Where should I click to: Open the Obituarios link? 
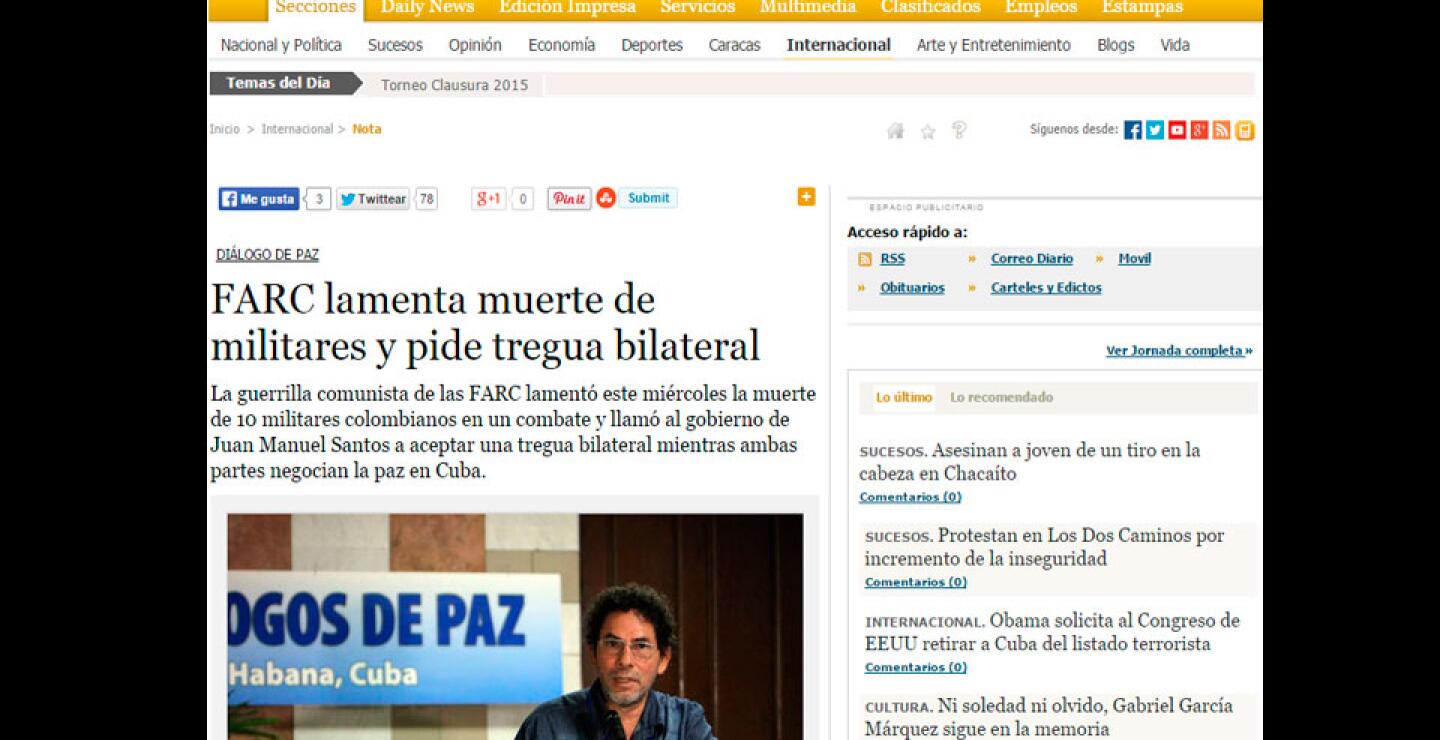[912, 288]
